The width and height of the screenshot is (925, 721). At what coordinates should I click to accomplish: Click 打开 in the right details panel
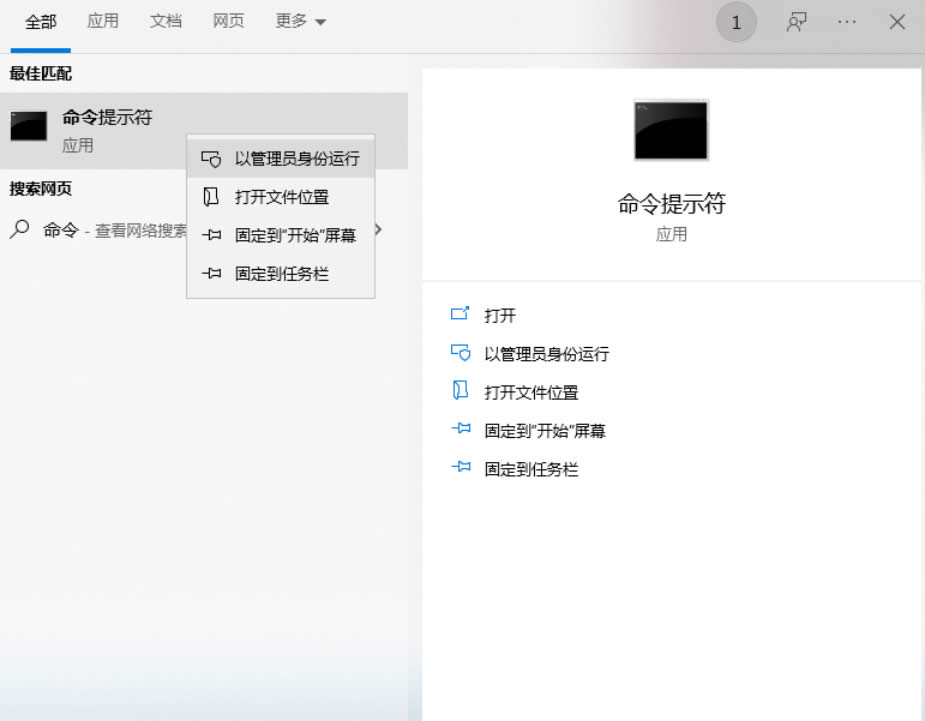tap(500, 315)
